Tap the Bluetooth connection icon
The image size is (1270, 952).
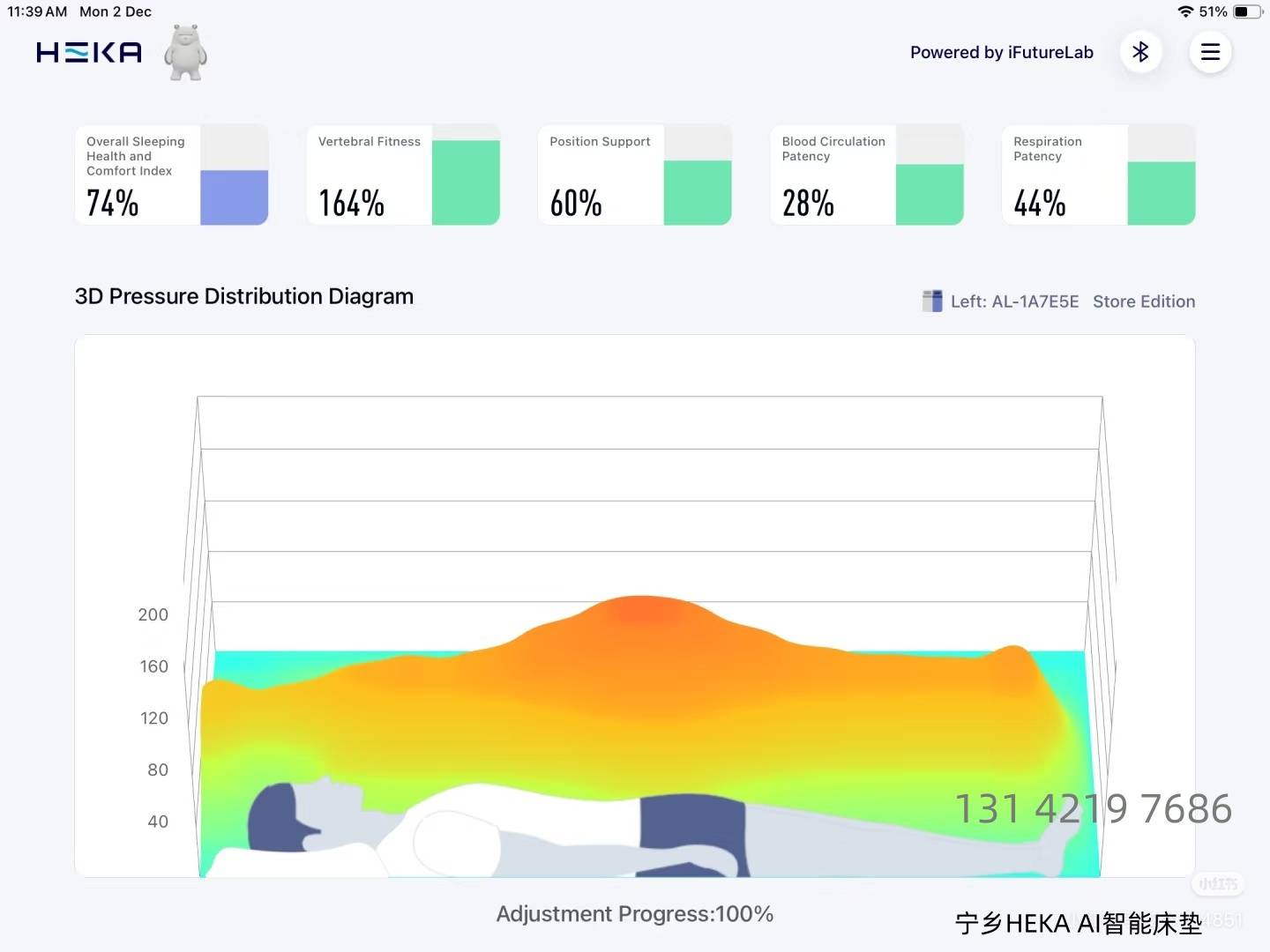click(x=1140, y=52)
